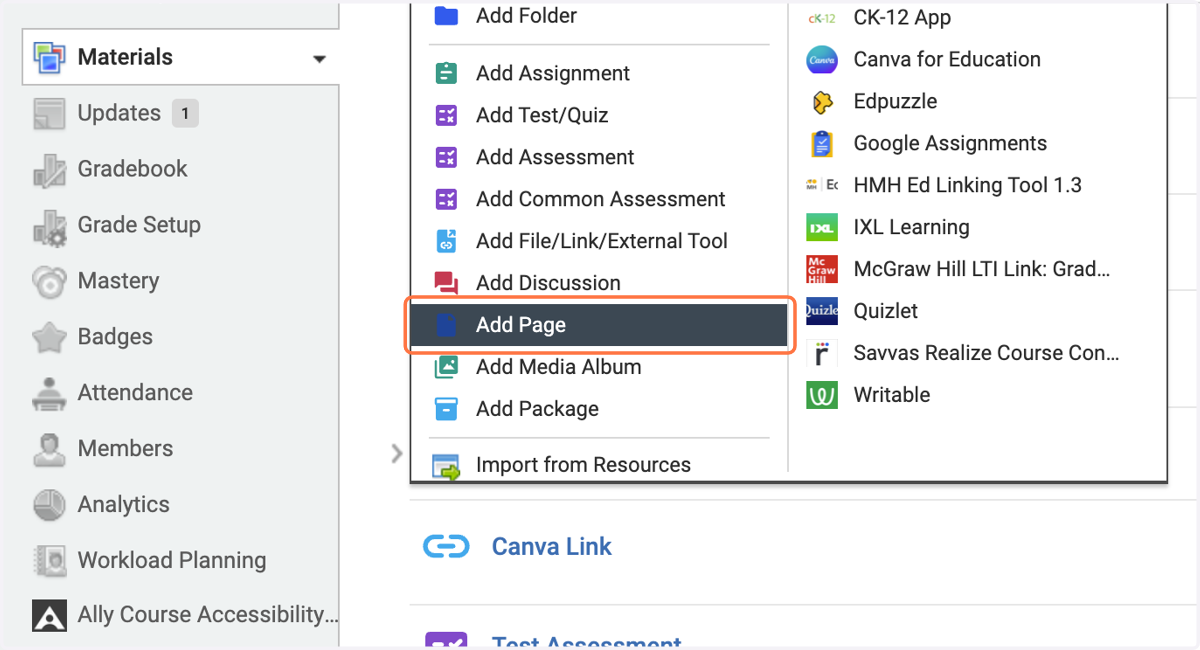Click the green Writable logo icon

(822, 395)
